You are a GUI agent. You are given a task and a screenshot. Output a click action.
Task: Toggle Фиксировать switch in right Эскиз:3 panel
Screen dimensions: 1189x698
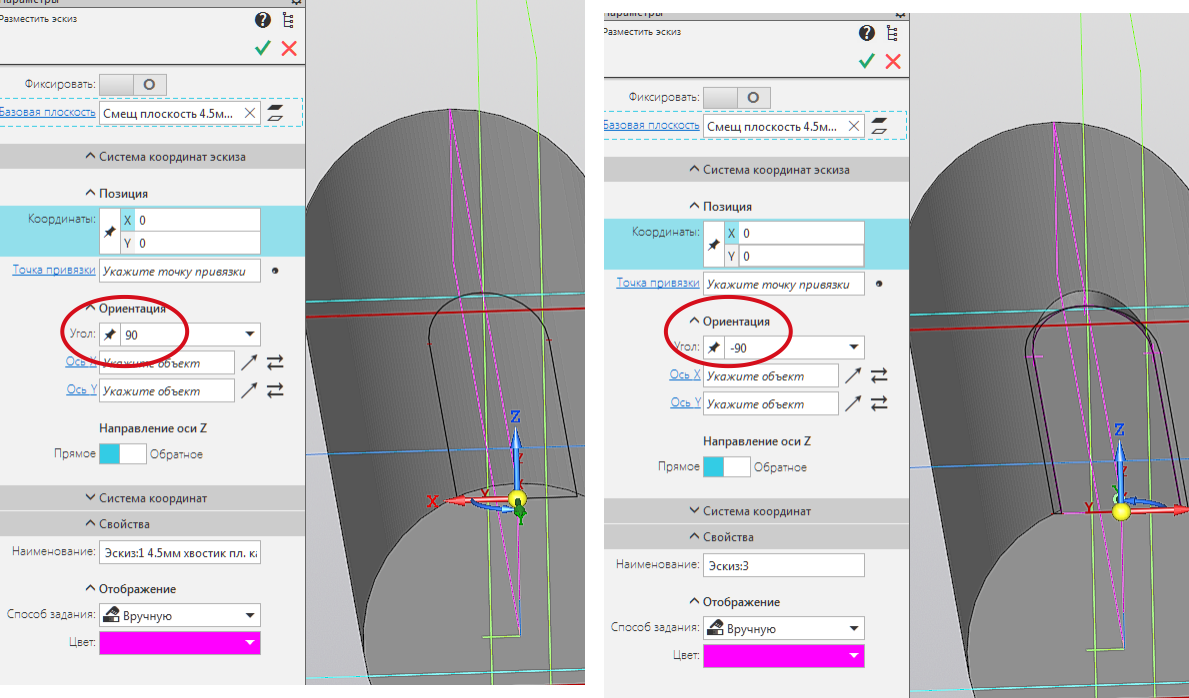pyautogui.click(x=737, y=98)
